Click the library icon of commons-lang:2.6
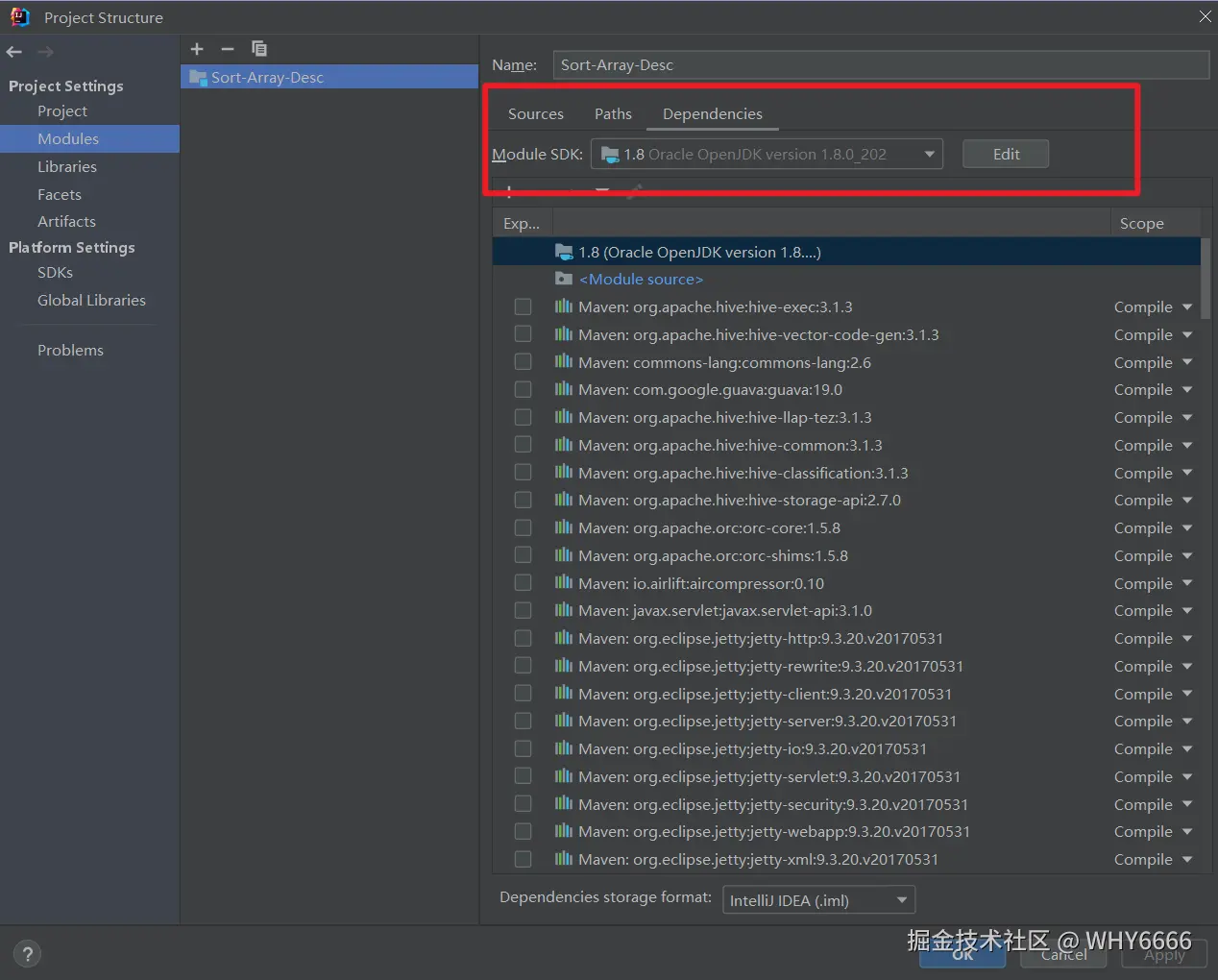 click(564, 362)
